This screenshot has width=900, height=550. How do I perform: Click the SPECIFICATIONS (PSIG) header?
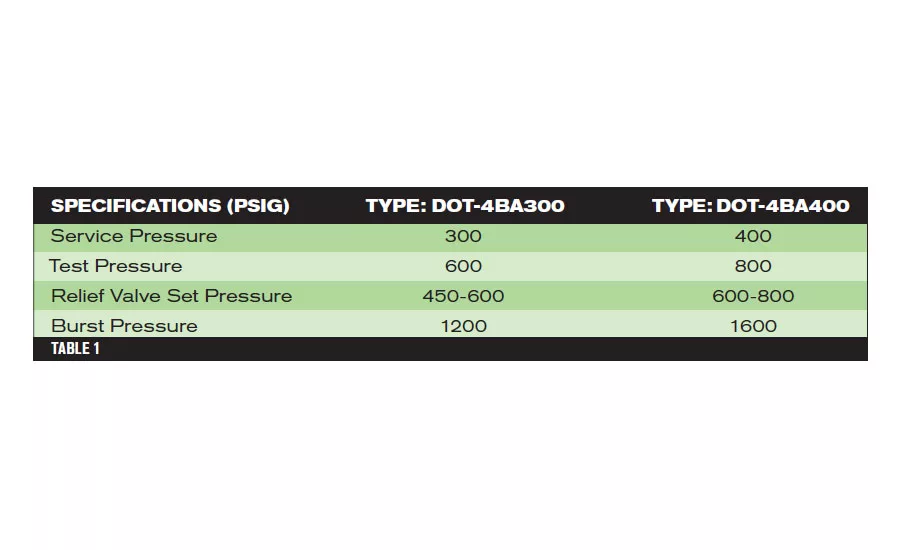pyautogui.click(x=170, y=206)
